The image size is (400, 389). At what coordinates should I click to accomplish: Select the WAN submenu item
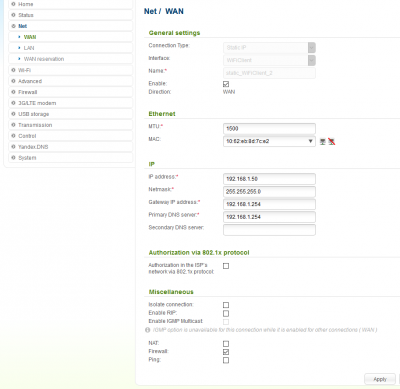click(70, 37)
